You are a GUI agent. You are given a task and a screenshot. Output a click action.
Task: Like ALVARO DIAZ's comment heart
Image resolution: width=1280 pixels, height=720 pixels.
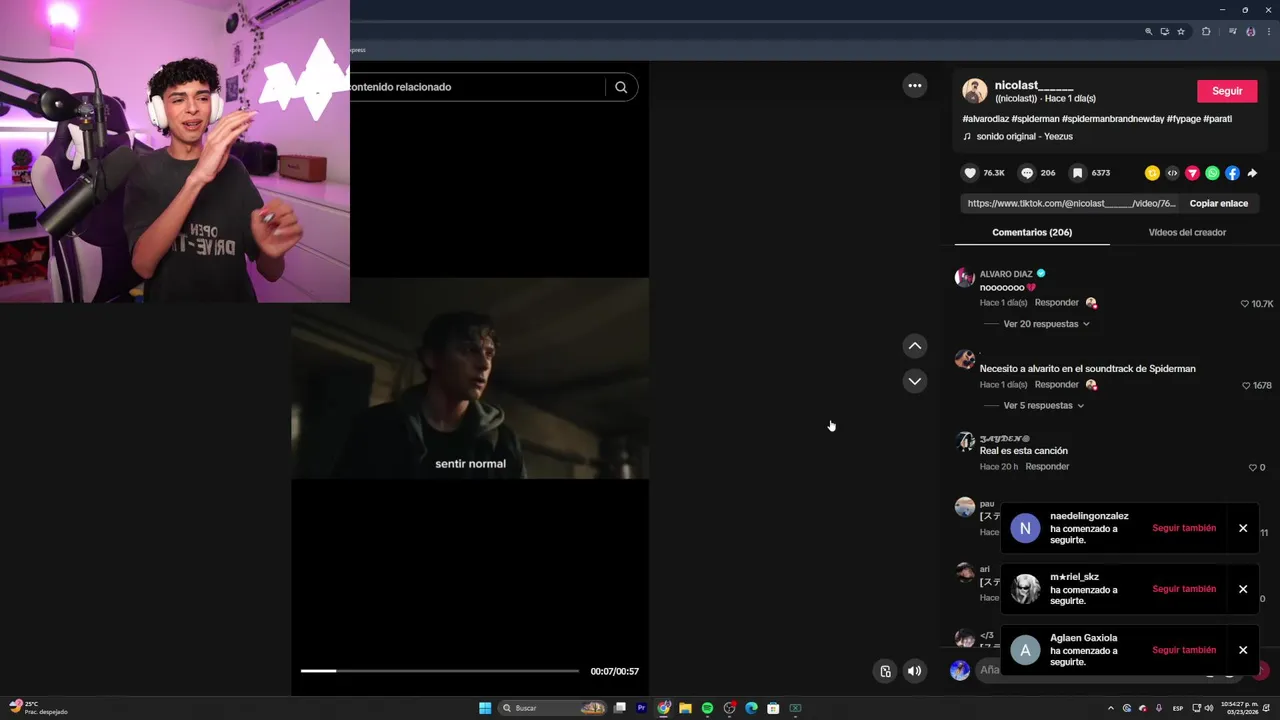(1245, 304)
